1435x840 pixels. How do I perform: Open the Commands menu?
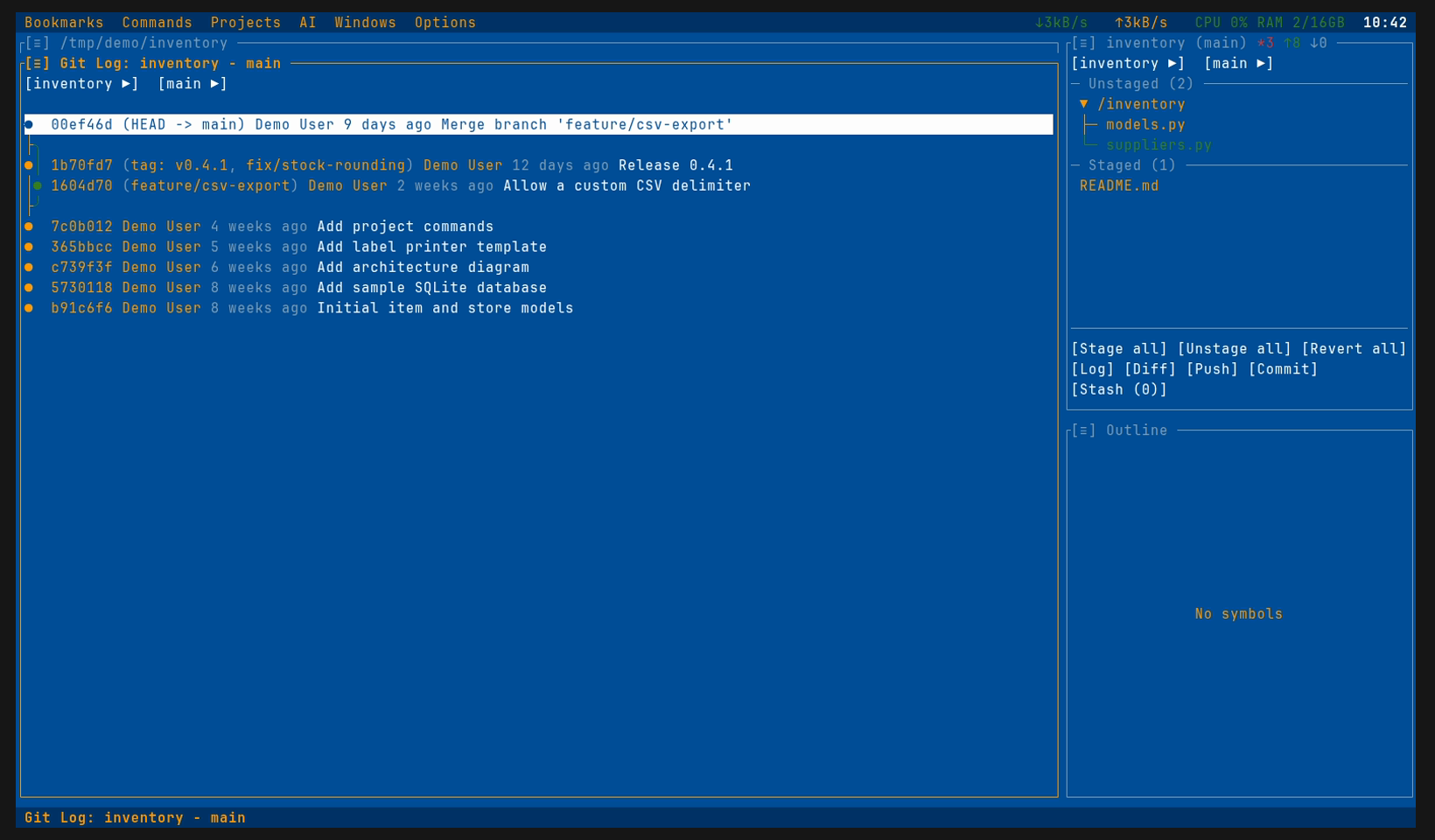coord(157,23)
